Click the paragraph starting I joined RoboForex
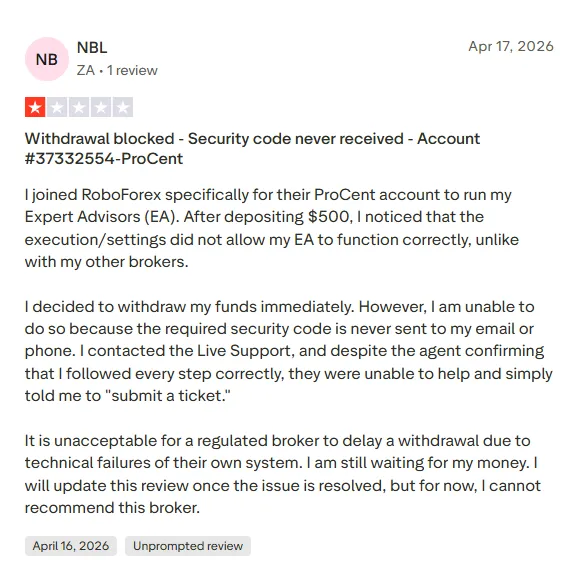The width and height of the screenshot is (574, 577). click(x=272, y=228)
